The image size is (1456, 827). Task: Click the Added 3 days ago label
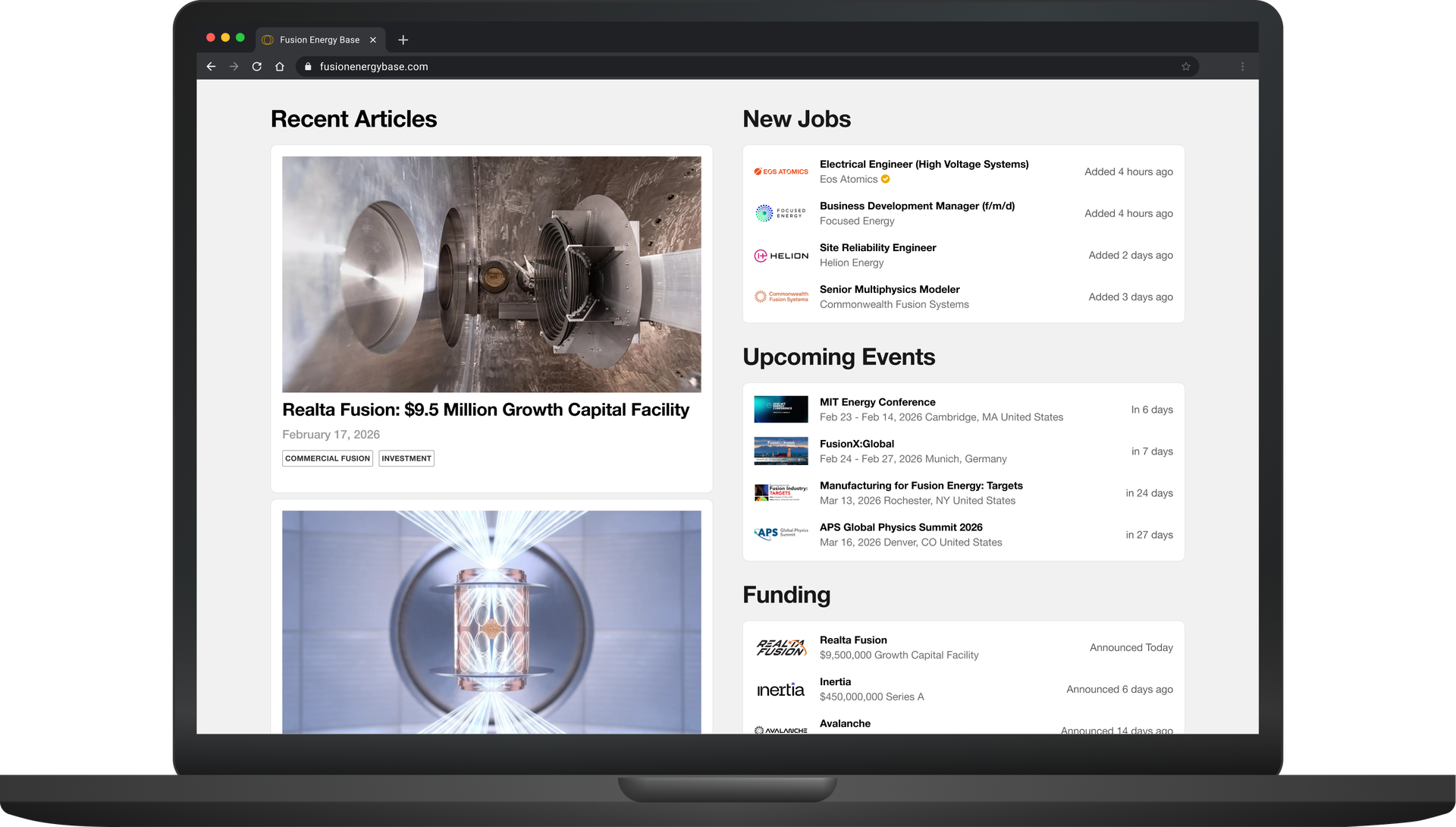point(1131,297)
